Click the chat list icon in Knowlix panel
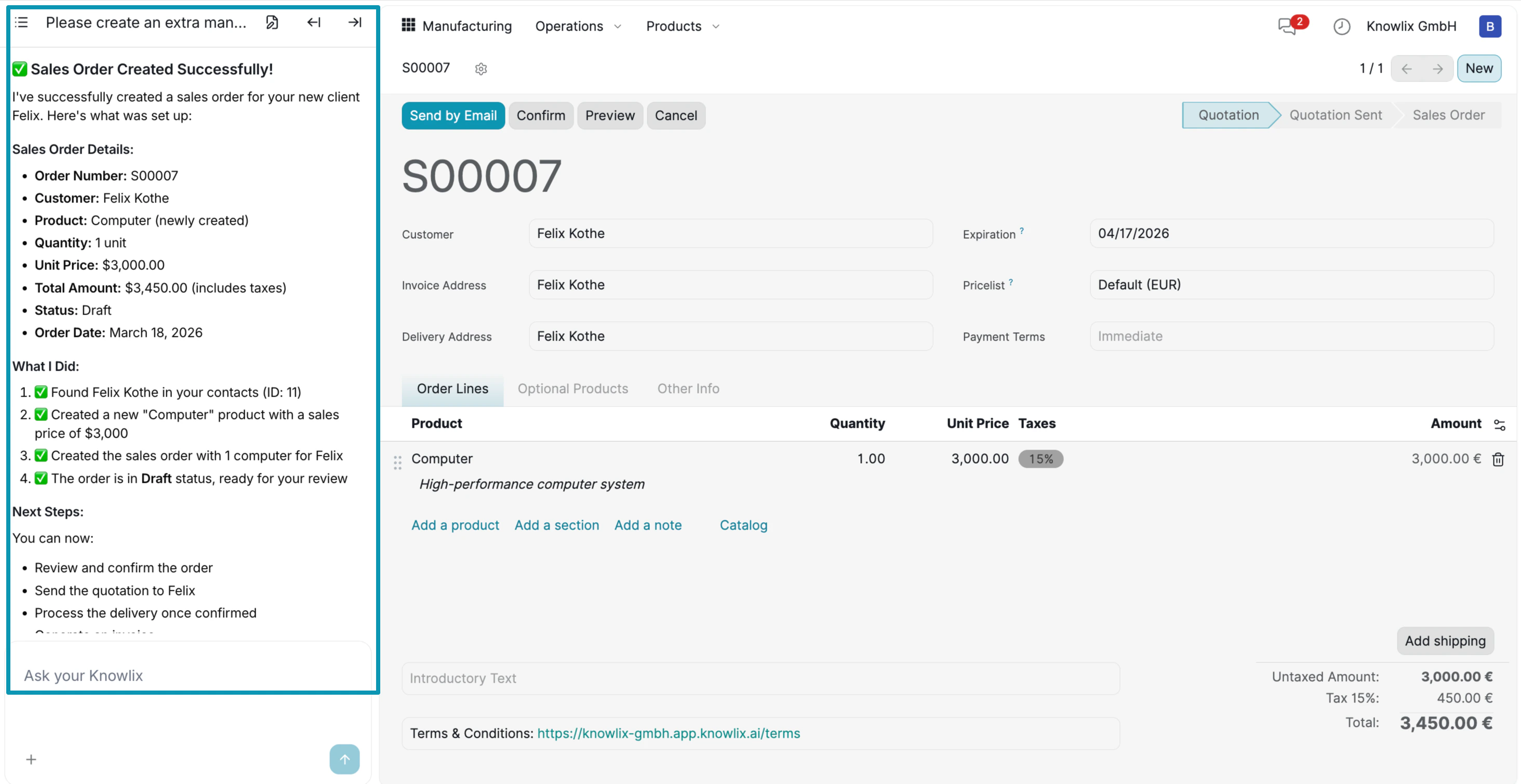Viewport: 1521px width, 784px height. [x=22, y=22]
